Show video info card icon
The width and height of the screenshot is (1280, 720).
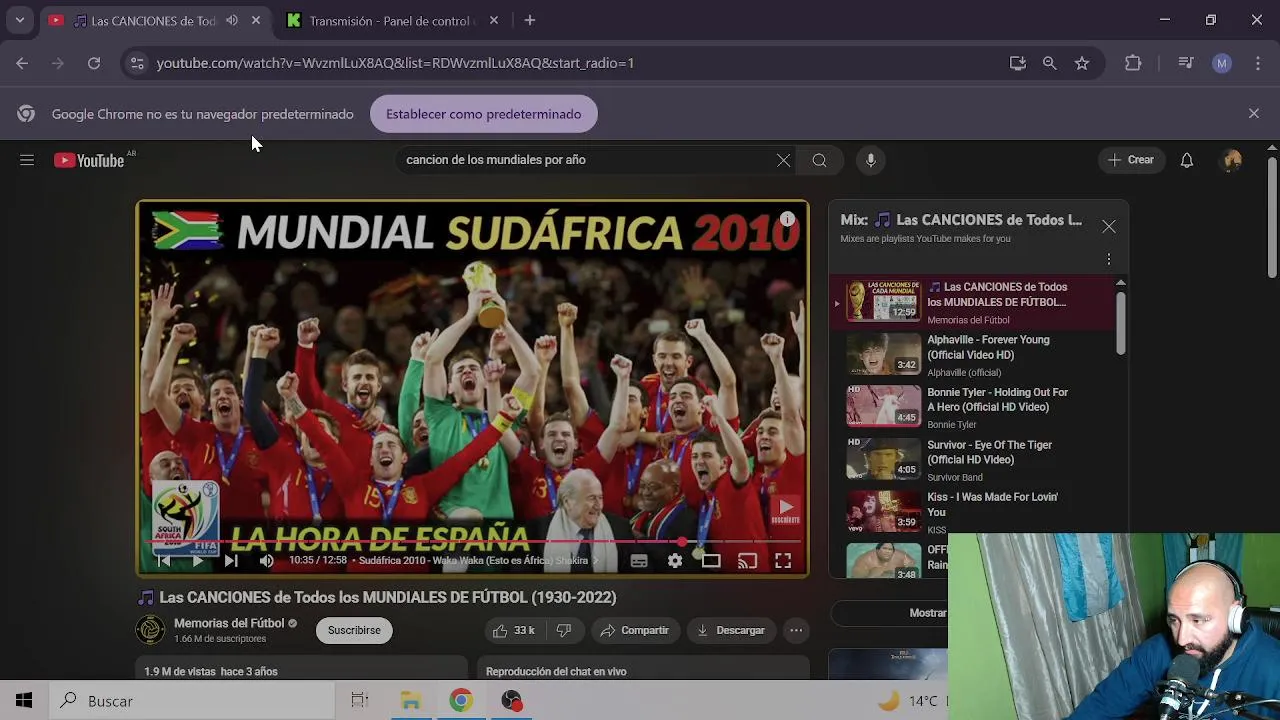point(788,219)
